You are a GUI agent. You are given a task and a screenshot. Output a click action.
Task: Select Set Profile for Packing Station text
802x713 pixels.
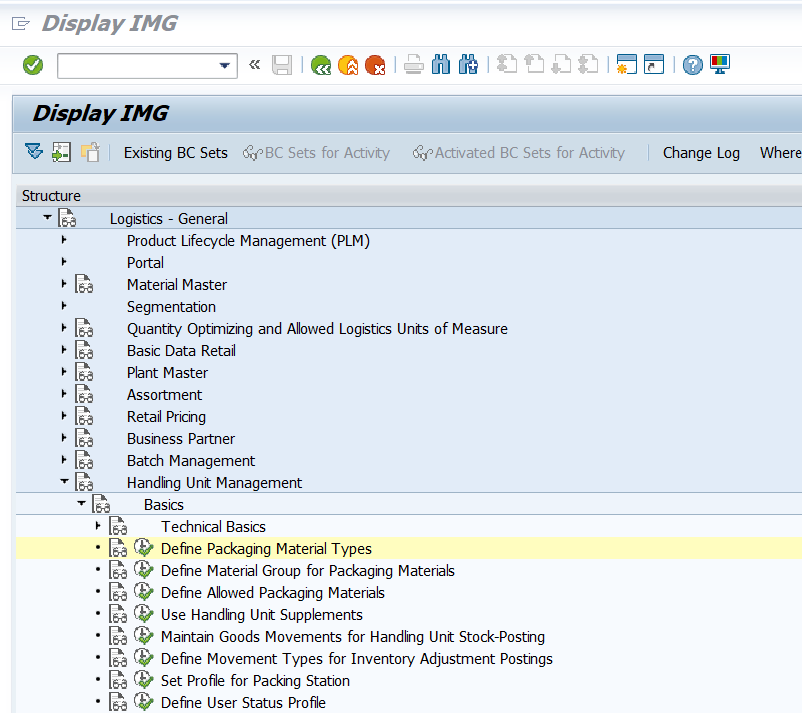pyautogui.click(x=255, y=681)
